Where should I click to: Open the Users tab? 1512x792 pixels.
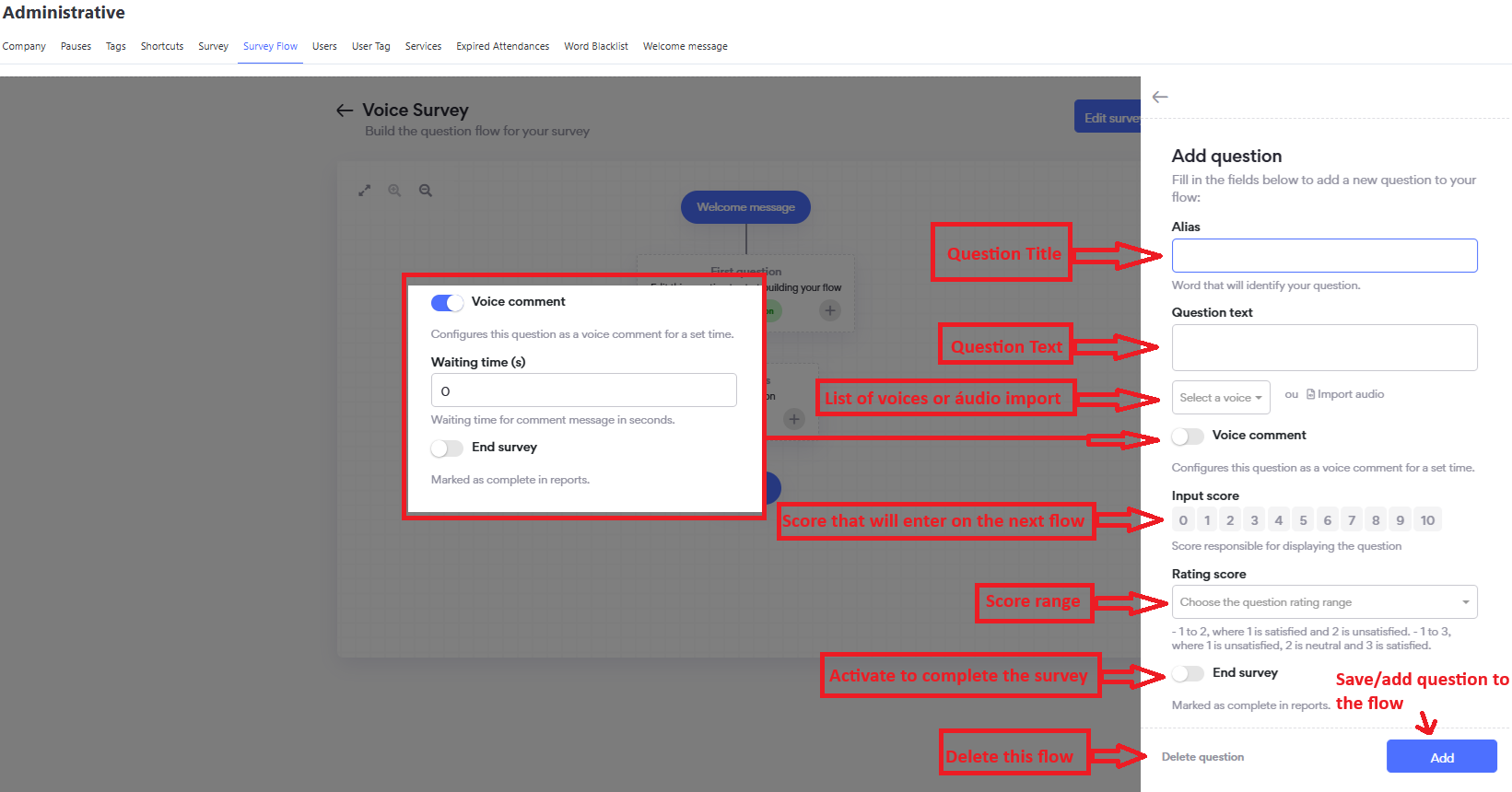coord(324,46)
